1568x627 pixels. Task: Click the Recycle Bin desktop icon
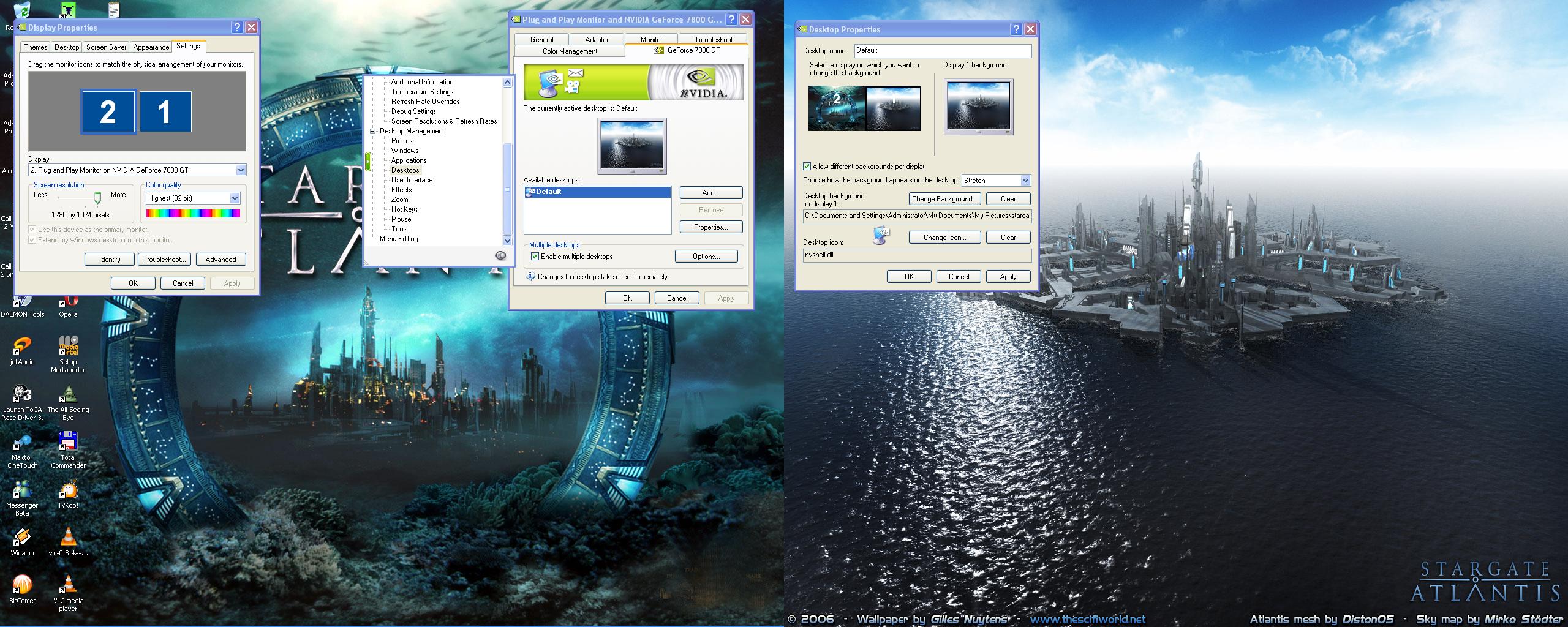[21, 10]
